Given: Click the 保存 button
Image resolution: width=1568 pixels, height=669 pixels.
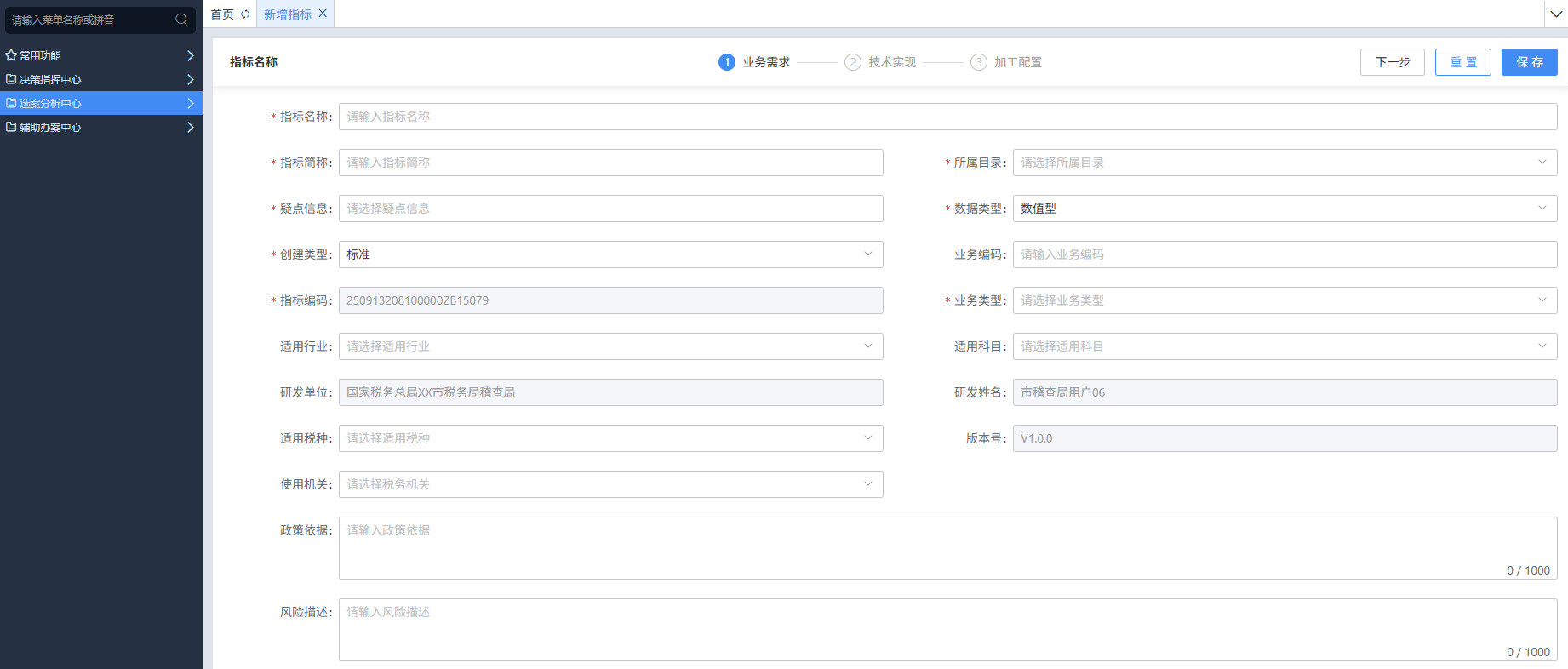Looking at the screenshot, I should [x=1529, y=62].
